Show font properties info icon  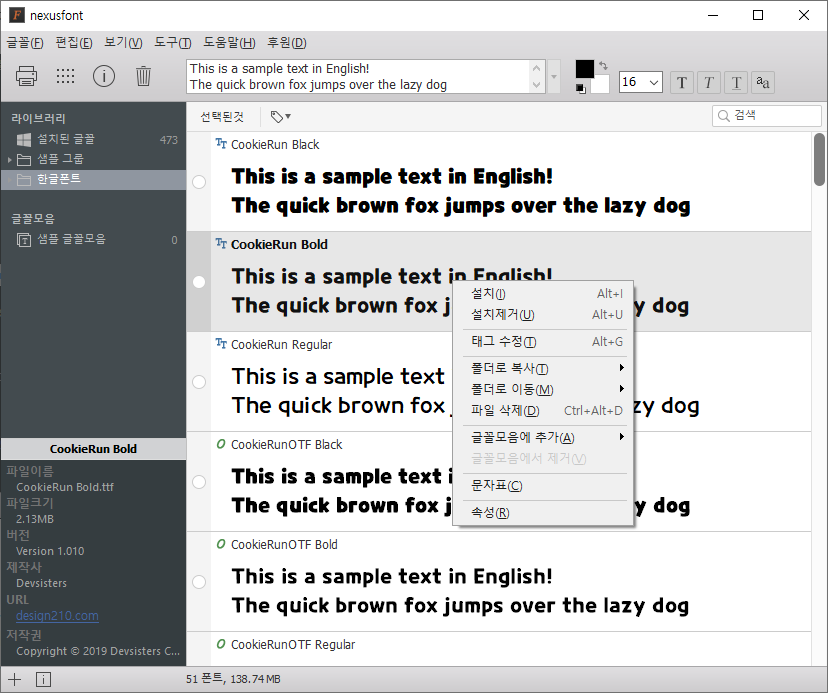pyautogui.click(x=104, y=76)
